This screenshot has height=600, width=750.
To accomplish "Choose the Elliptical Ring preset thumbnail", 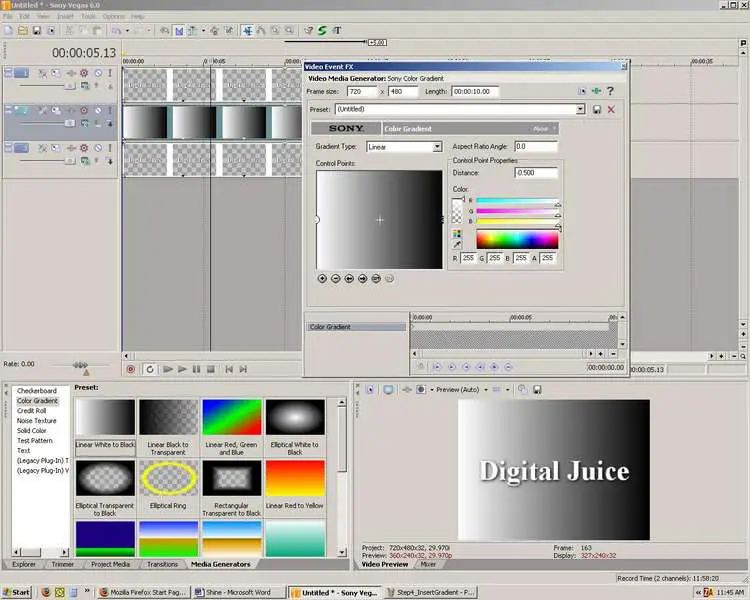I will coord(168,478).
